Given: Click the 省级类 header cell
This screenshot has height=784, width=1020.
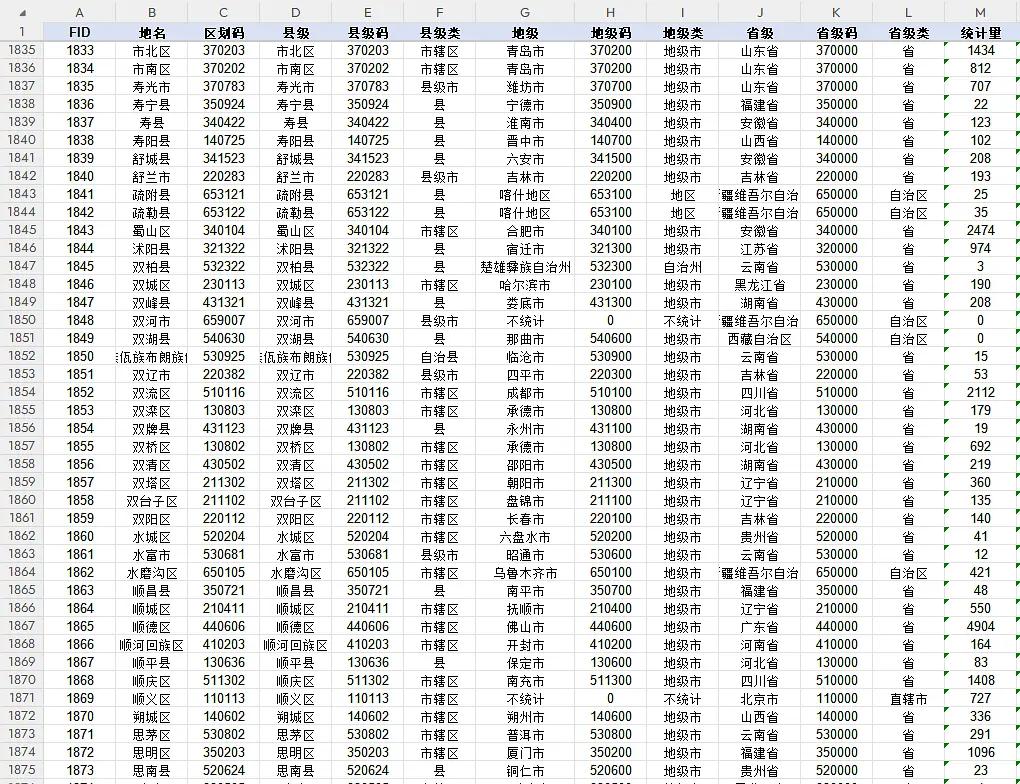Looking at the screenshot, I should [908, 33].
